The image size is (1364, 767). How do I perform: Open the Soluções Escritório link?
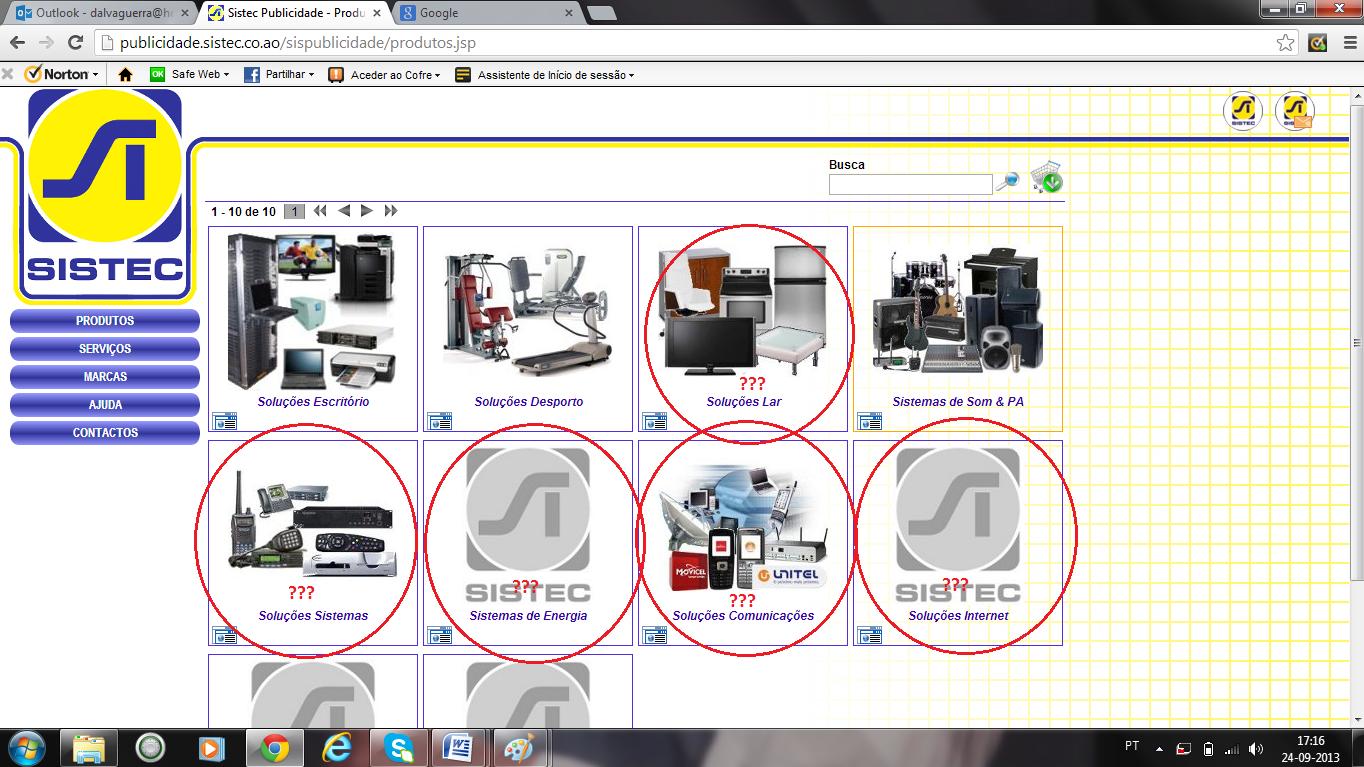pos(313,402)
